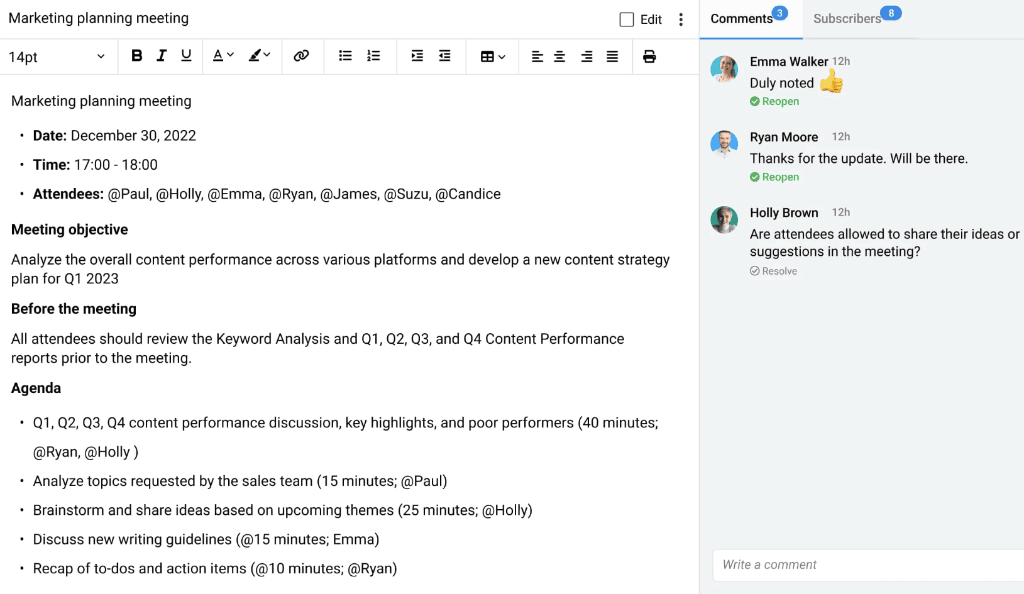Click the "Meeting objective" heading
This screenshot has height=594, width=1024.
tap(69, 230)
